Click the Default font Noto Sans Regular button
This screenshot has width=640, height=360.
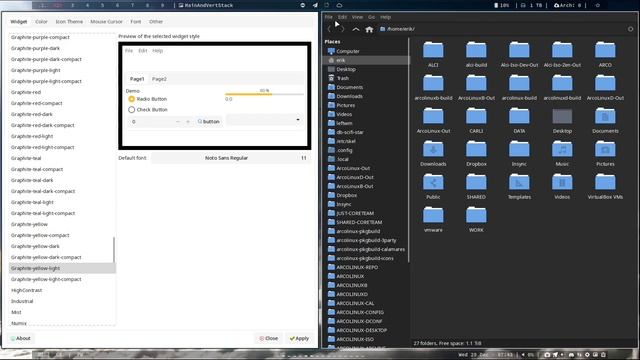click(x=230, y=158)
